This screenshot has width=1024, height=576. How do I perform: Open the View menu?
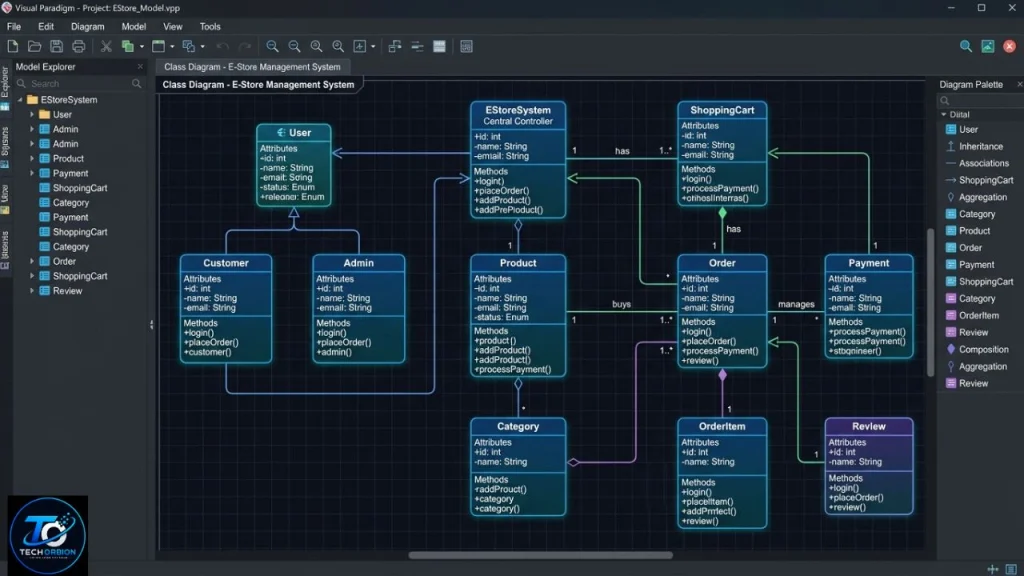click(x=172, y=27)
